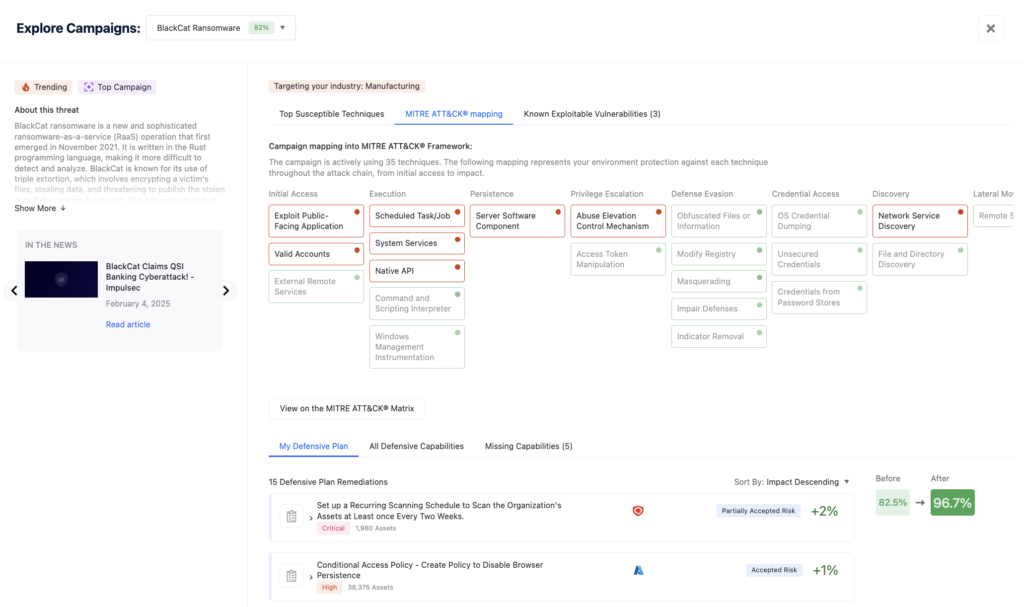
Task: Expand the Conditional Access Policy remediation
Action: [311, 577]
